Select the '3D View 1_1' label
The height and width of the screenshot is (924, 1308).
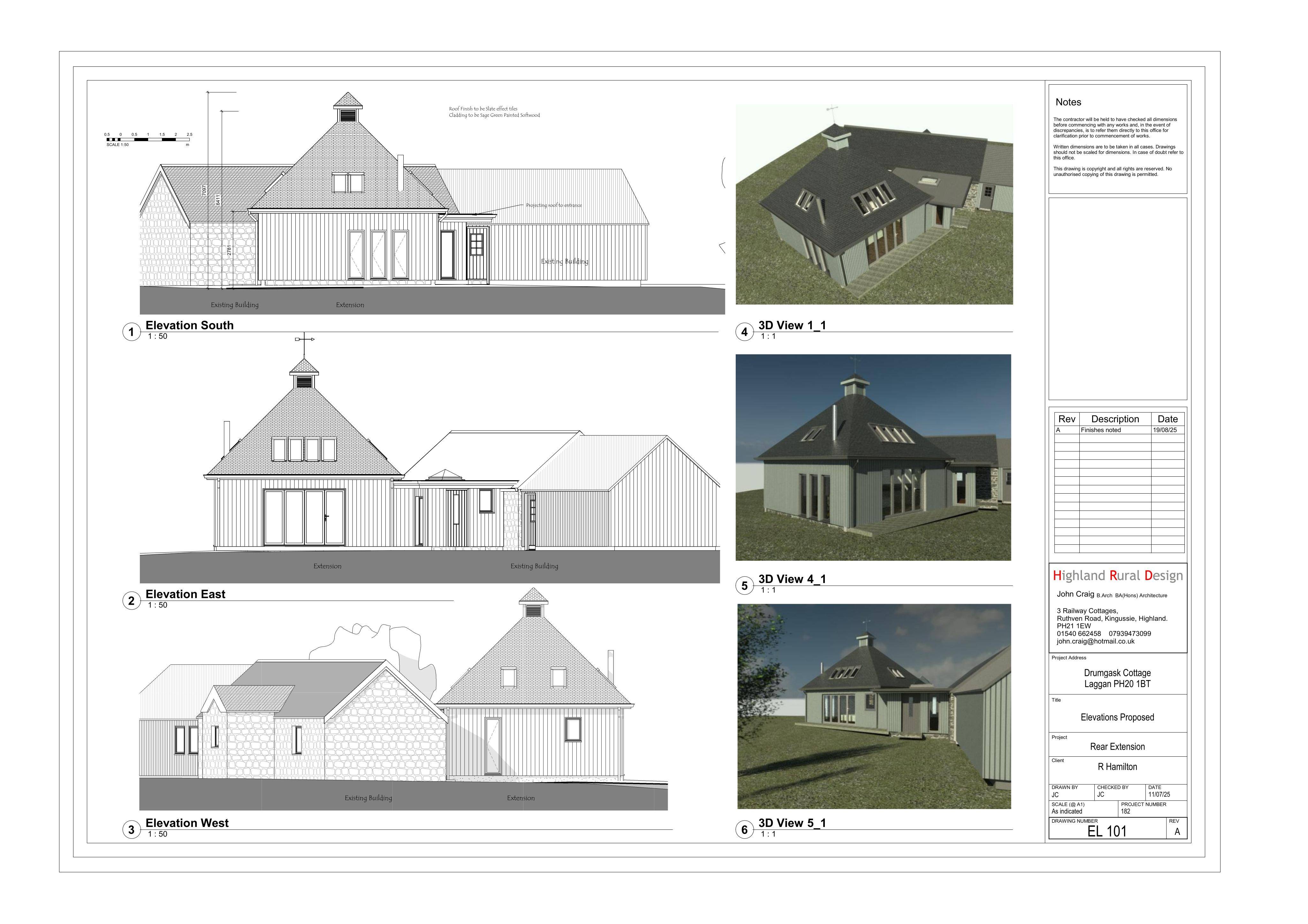click(792, 325)
